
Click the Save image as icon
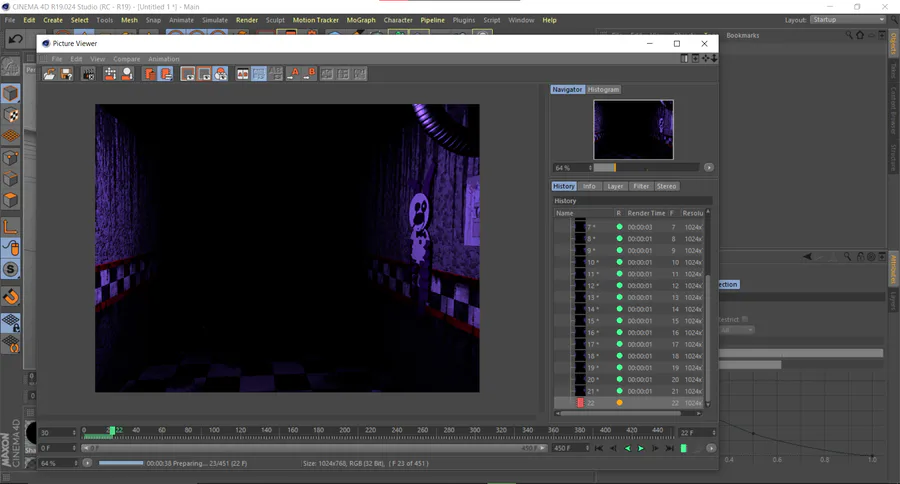click(x=67, y=74)
